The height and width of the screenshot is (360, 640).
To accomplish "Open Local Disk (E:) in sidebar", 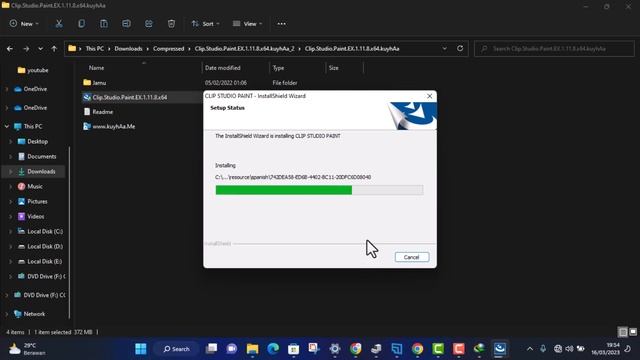I will click(40, 261).
